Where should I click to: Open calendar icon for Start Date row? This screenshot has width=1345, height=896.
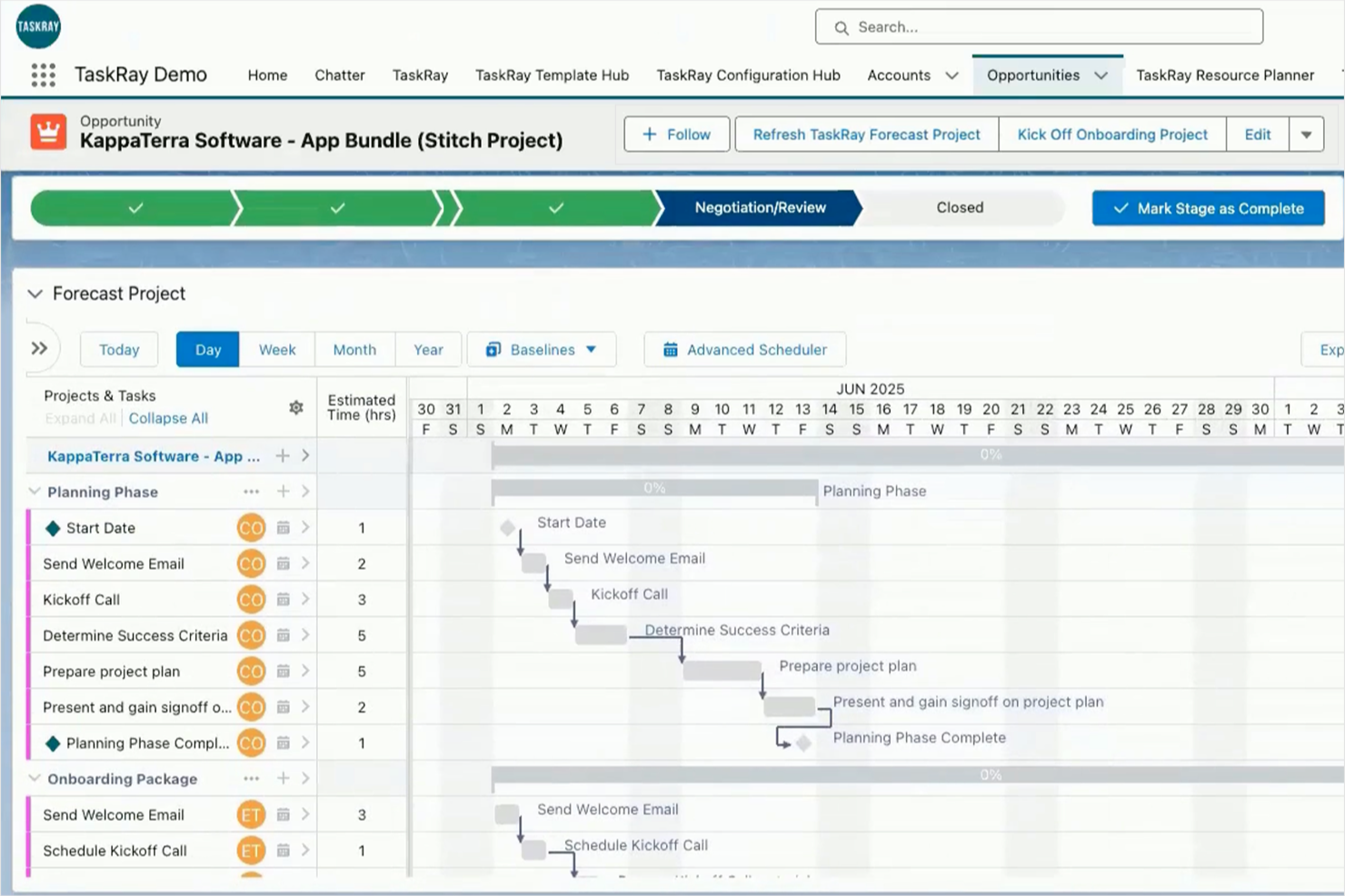(283, 527)
